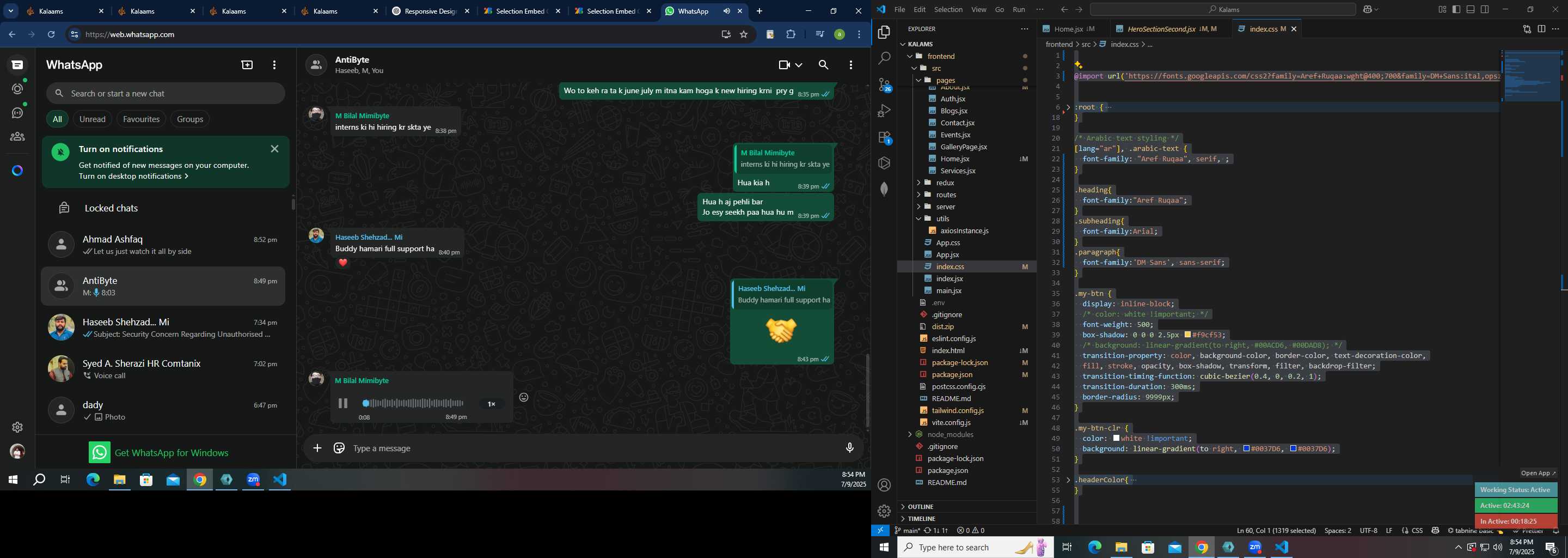Toggle VS Code primary side bar layout
The image size is (1568, 558).
[1456, 9]
